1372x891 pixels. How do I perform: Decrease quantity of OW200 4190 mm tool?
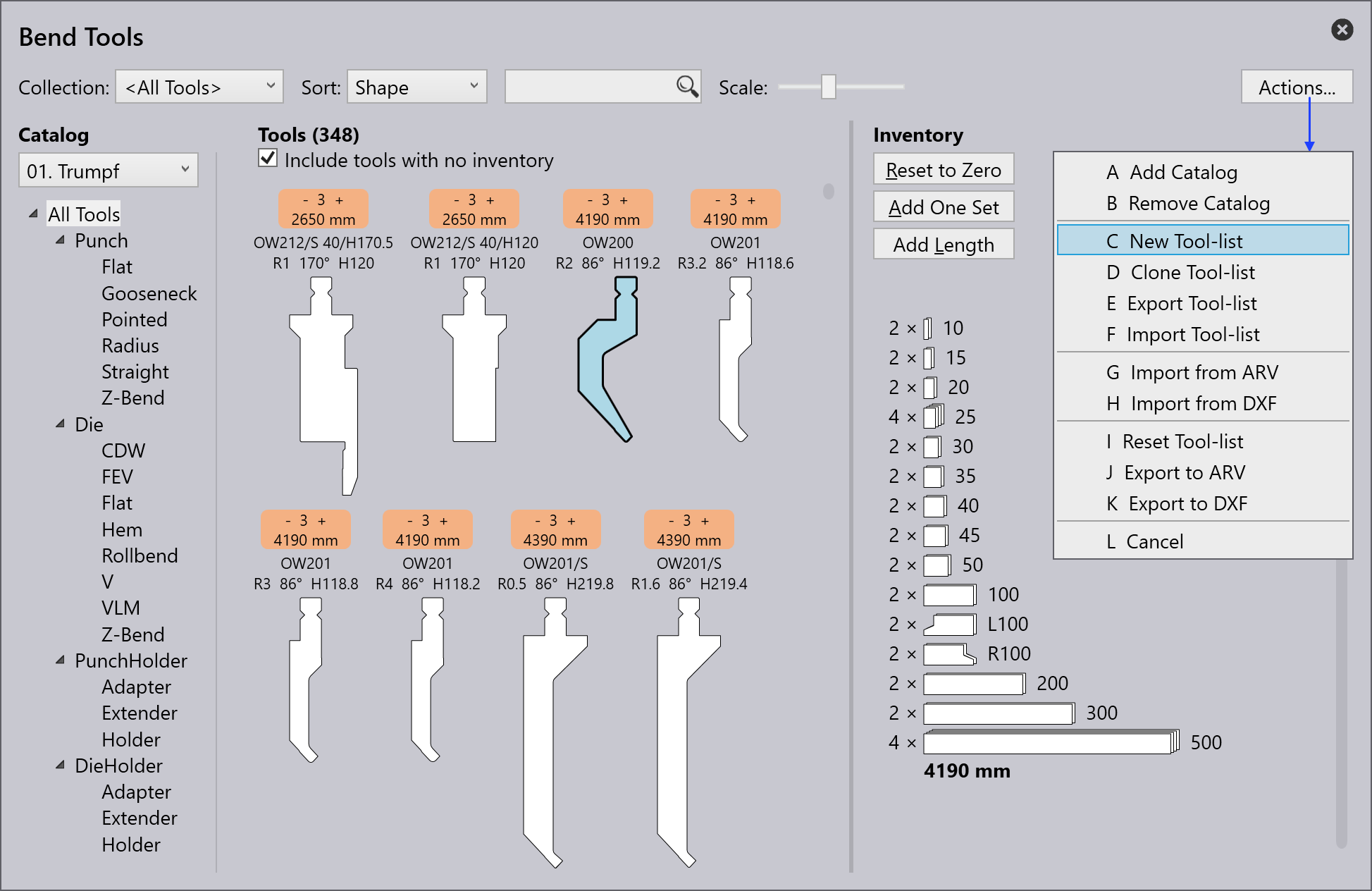590,200
